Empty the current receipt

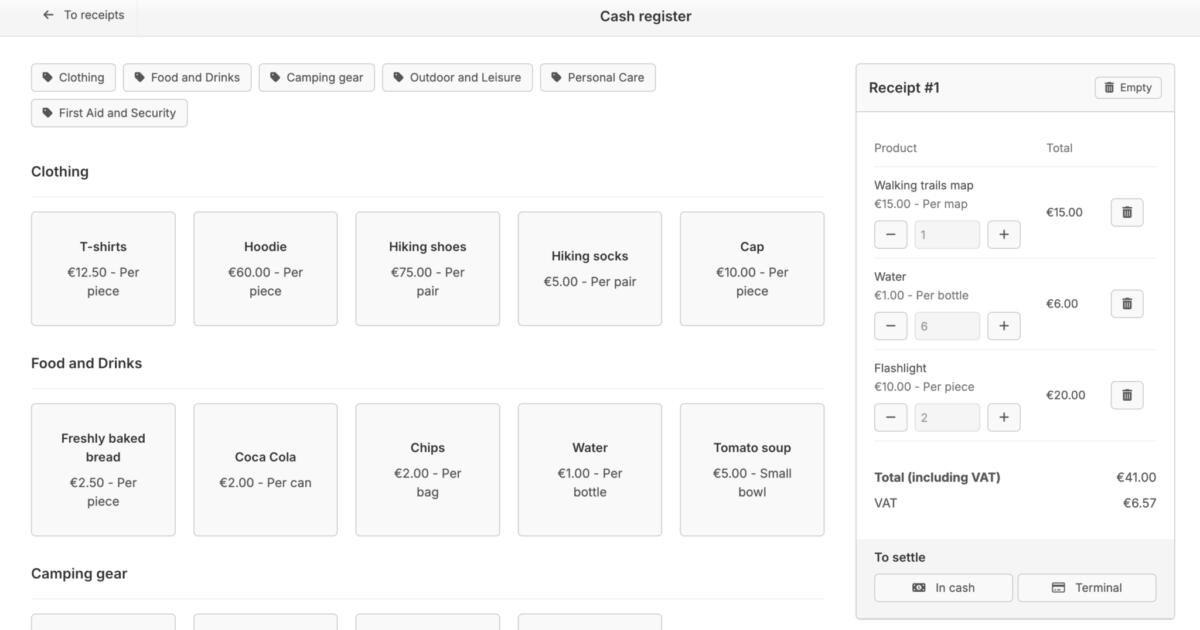coord(1128,87)
